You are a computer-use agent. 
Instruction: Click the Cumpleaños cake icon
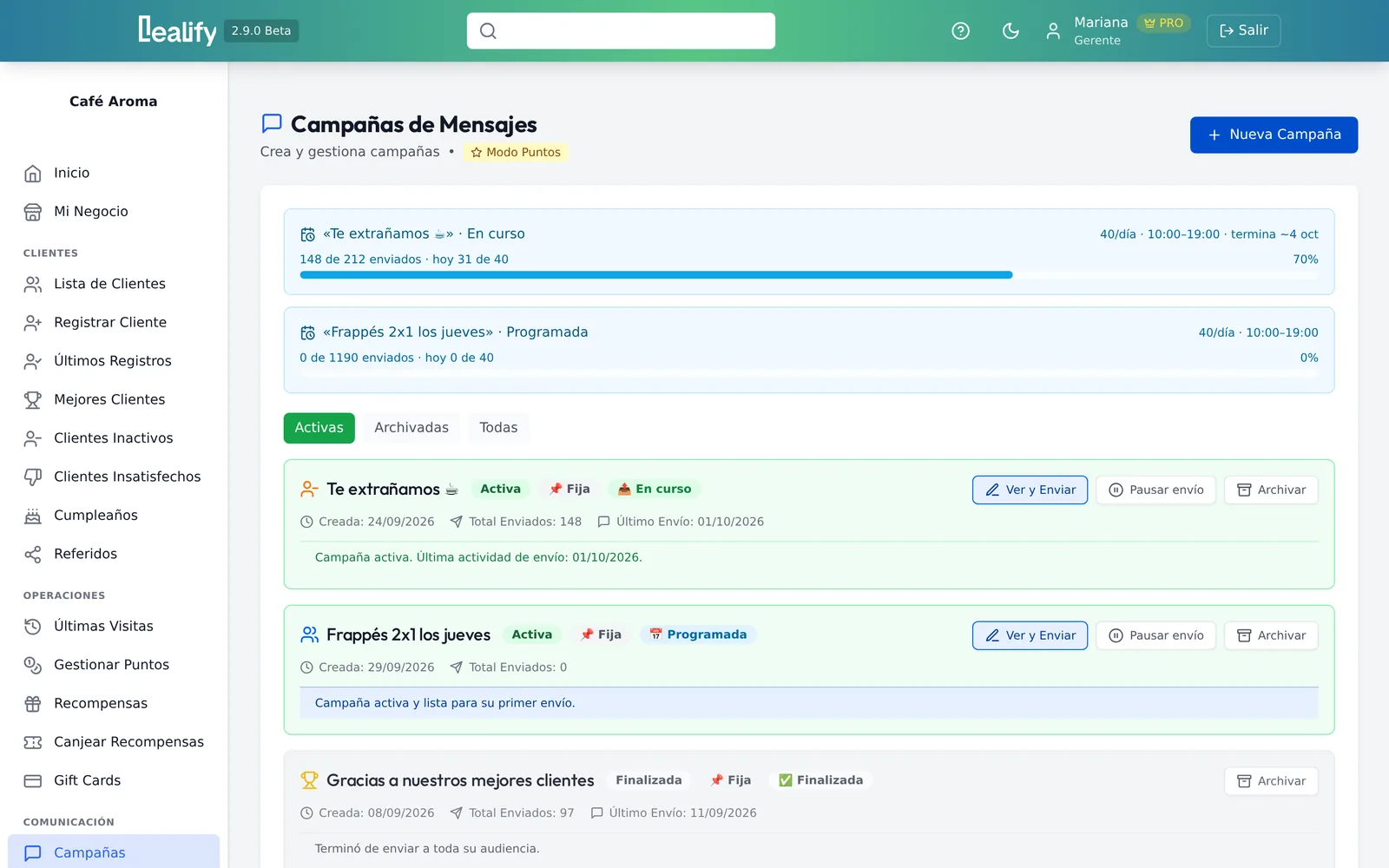coord(33,516)
